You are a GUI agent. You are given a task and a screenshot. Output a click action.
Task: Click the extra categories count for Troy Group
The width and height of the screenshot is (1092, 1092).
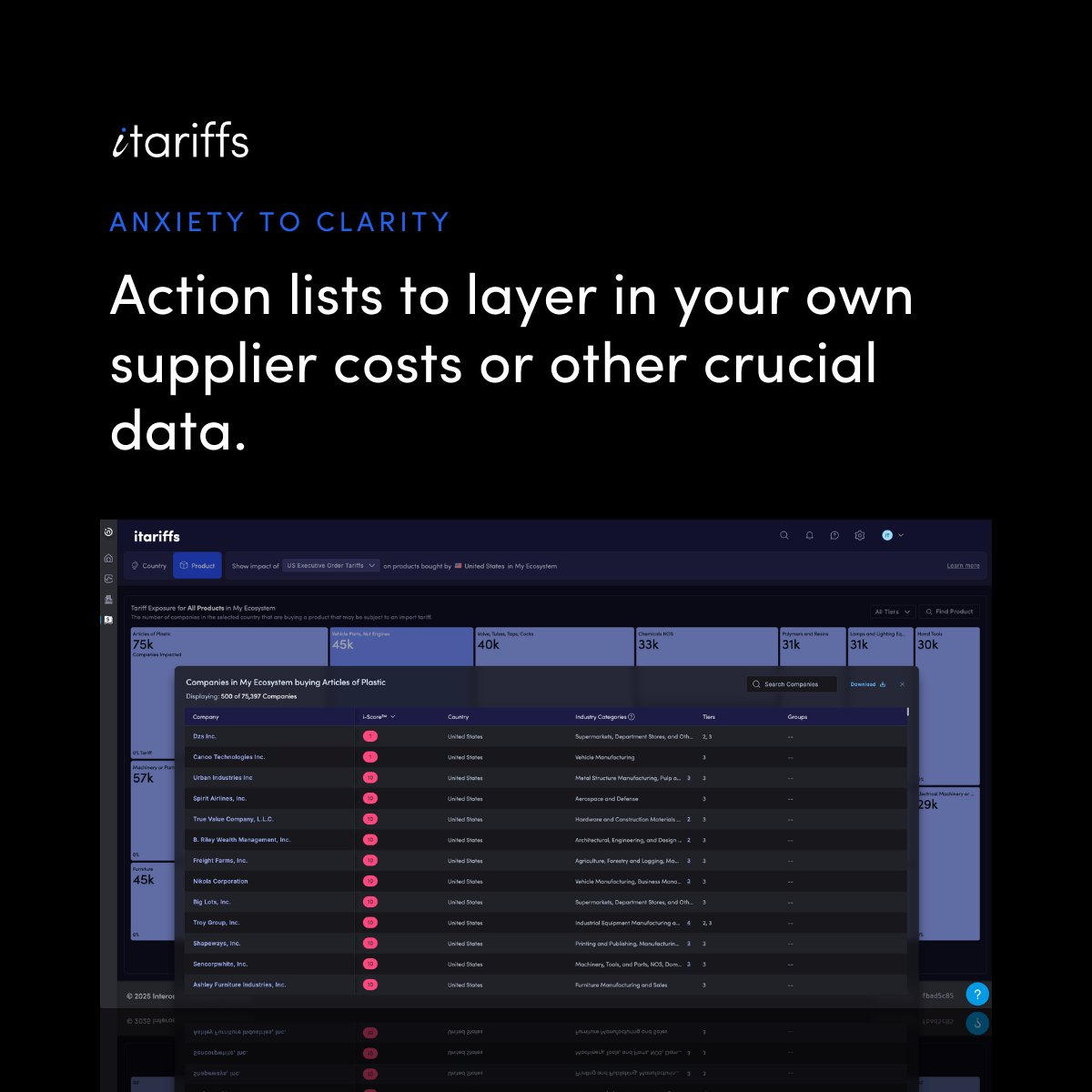[689, 923]
